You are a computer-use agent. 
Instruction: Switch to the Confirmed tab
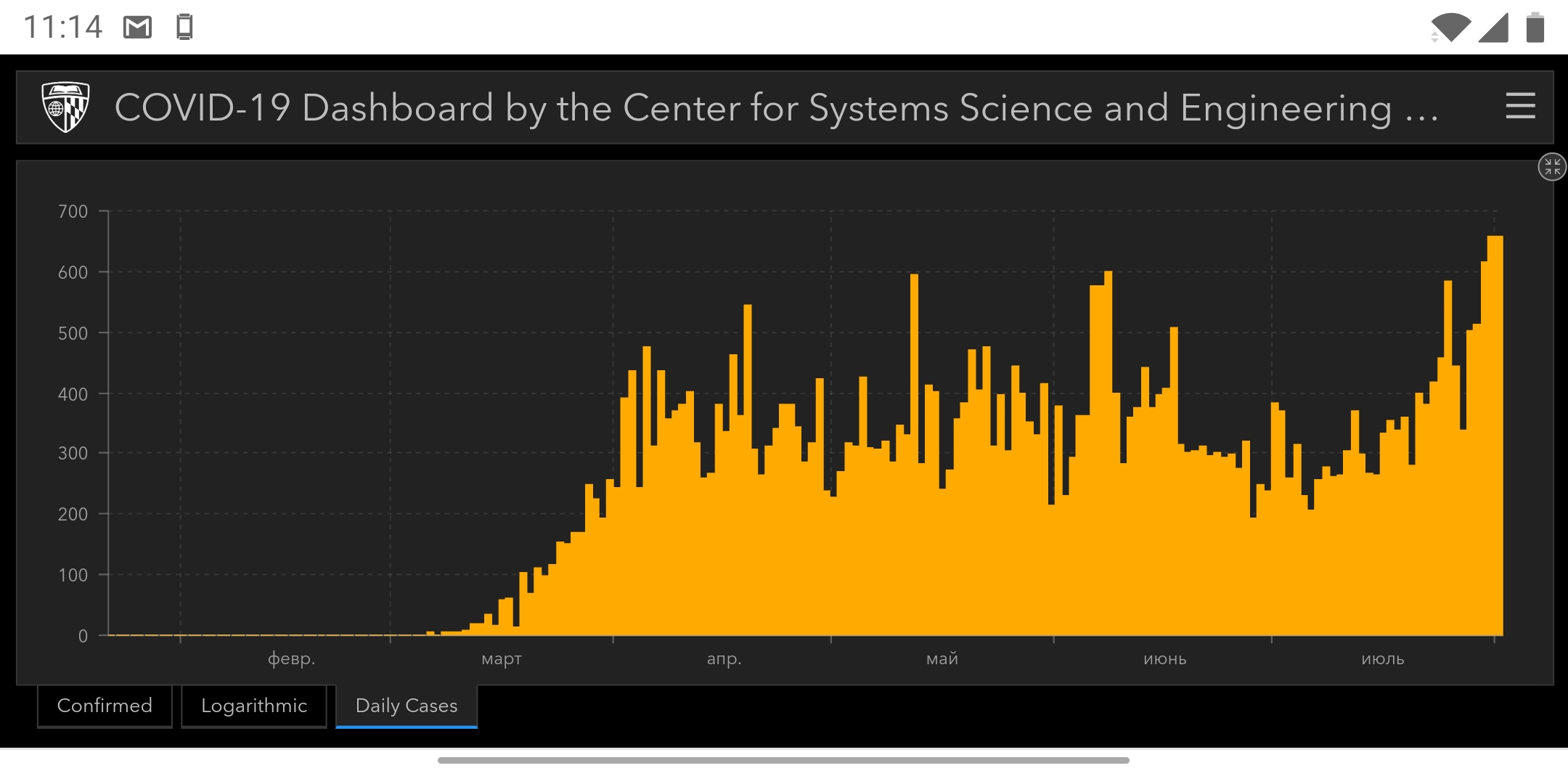tap(105, 706)
